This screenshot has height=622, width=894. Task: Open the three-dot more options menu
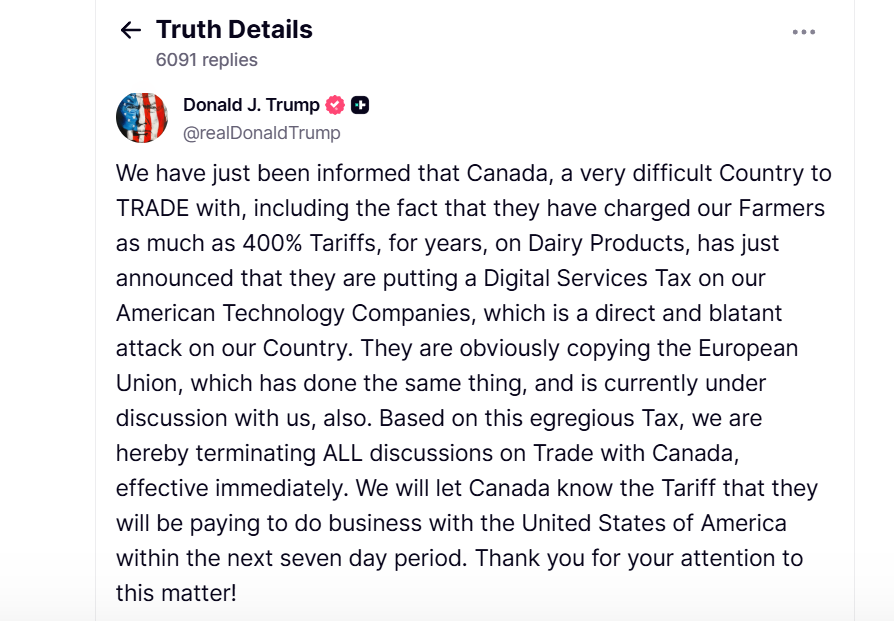click(803, 32)
